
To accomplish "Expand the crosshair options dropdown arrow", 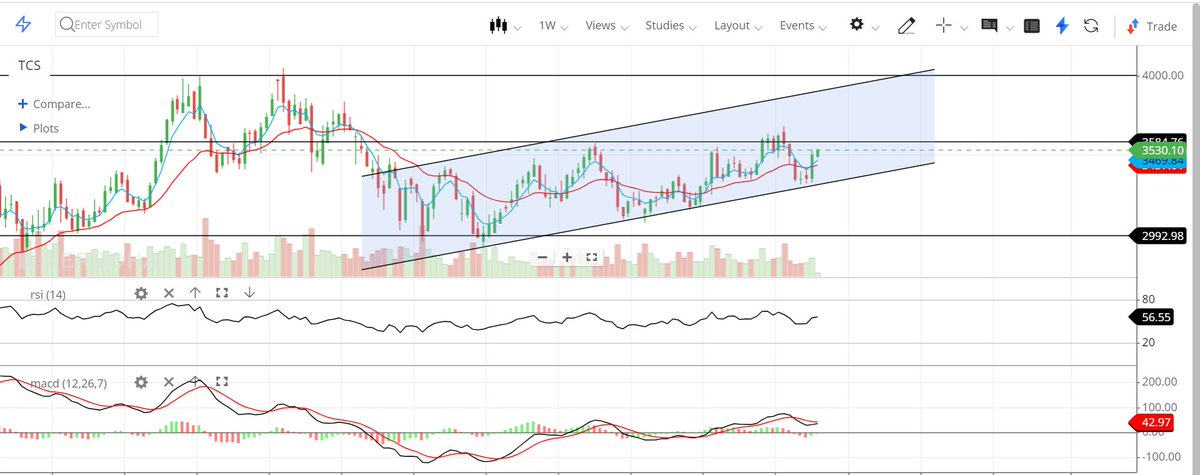I will click(x=962, y=27).
